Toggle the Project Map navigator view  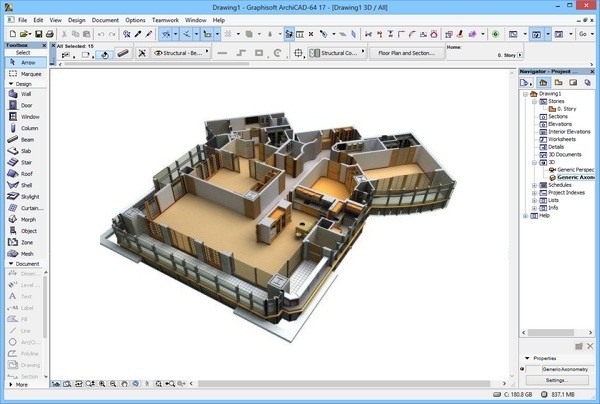click(543, 82)
